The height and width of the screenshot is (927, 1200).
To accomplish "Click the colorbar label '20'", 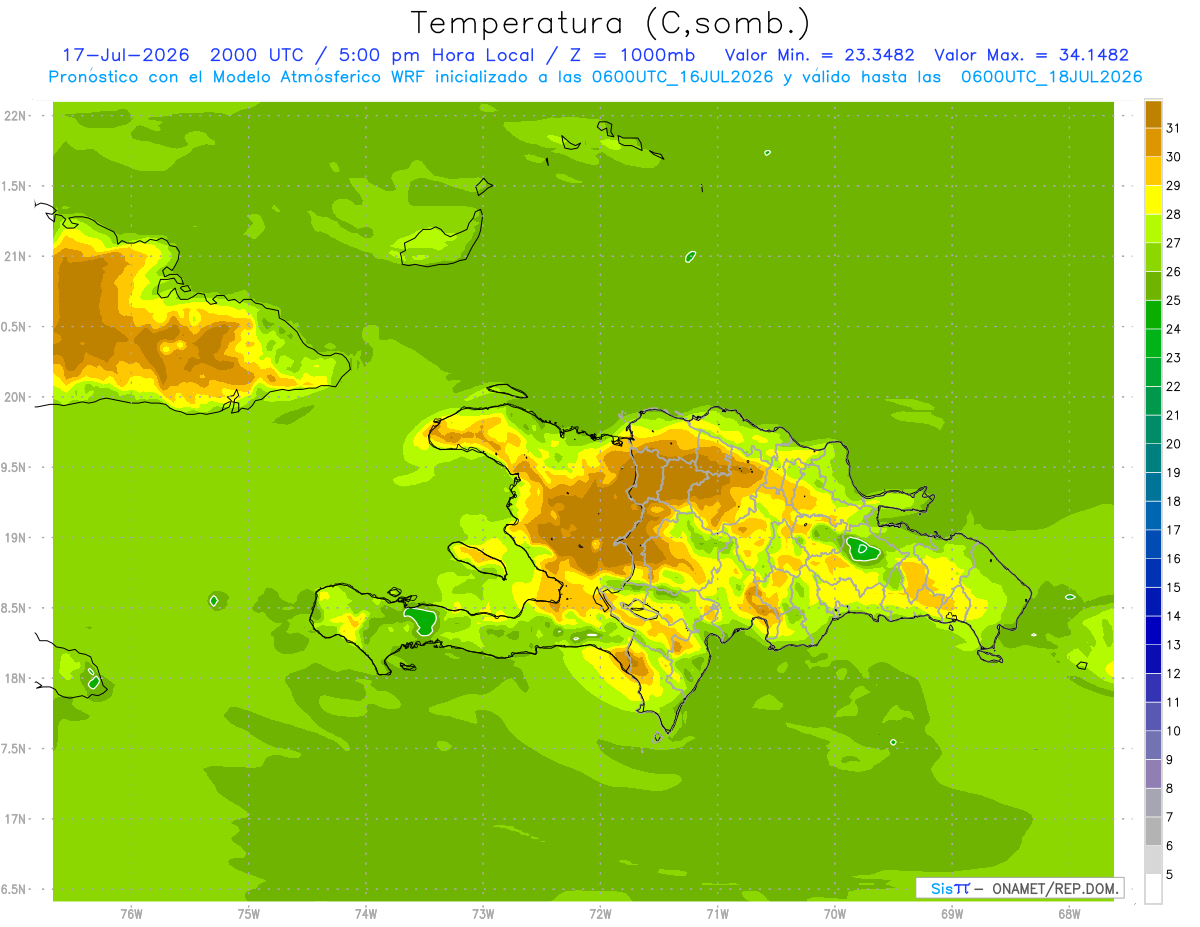I will 1173,444.
